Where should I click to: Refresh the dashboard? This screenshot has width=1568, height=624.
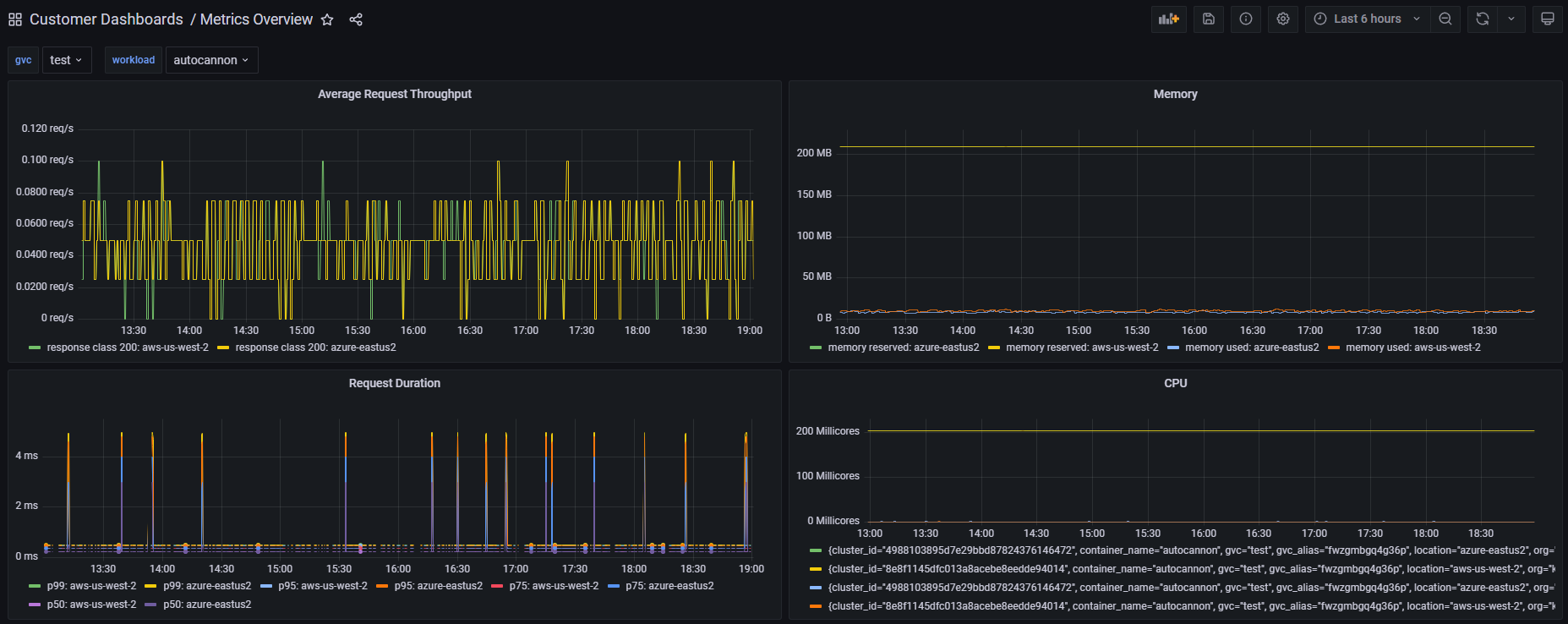(1483, 19)
